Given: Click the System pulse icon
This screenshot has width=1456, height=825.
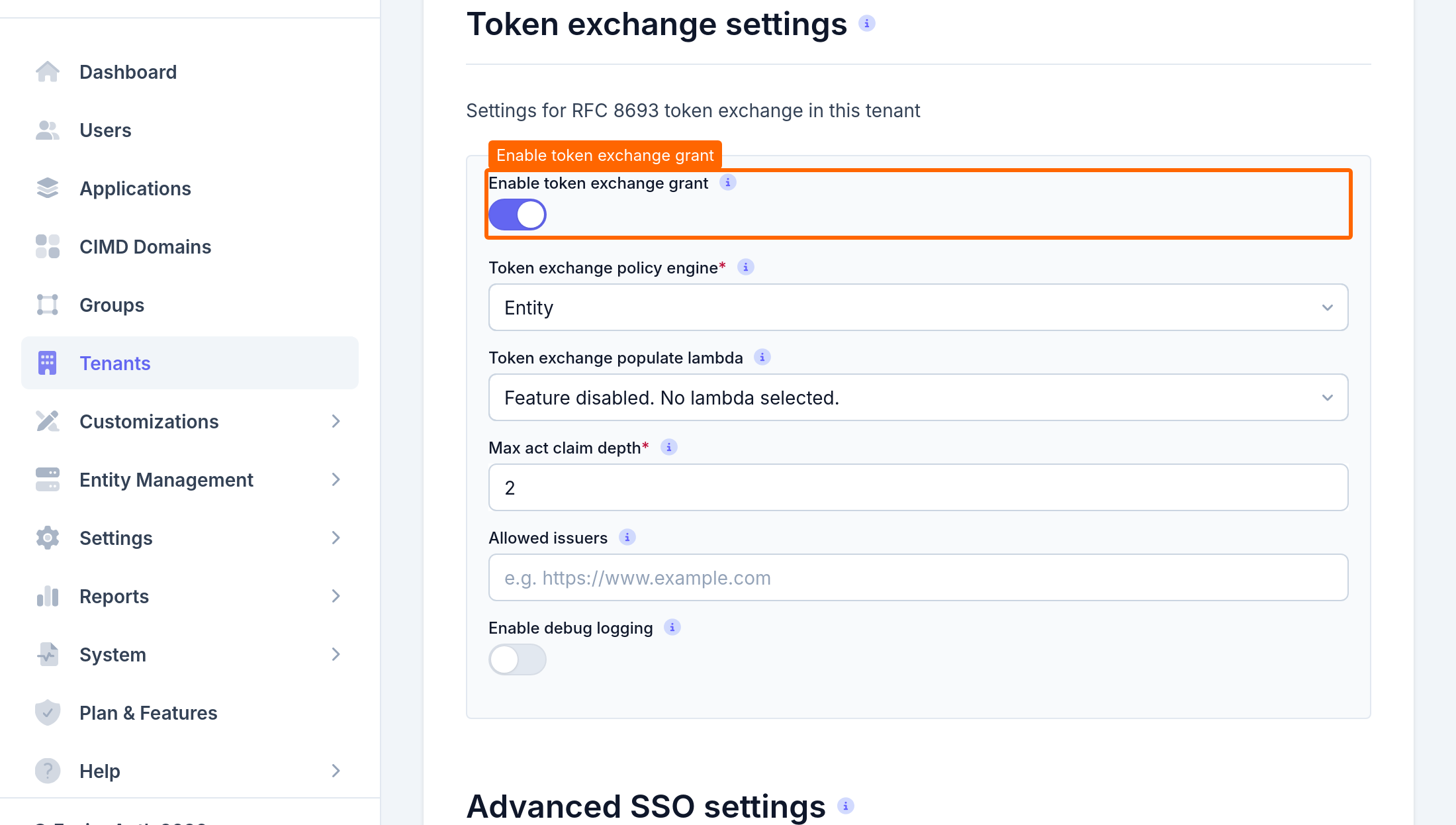Looking at the screenshot, I should [x=48, y=654].
